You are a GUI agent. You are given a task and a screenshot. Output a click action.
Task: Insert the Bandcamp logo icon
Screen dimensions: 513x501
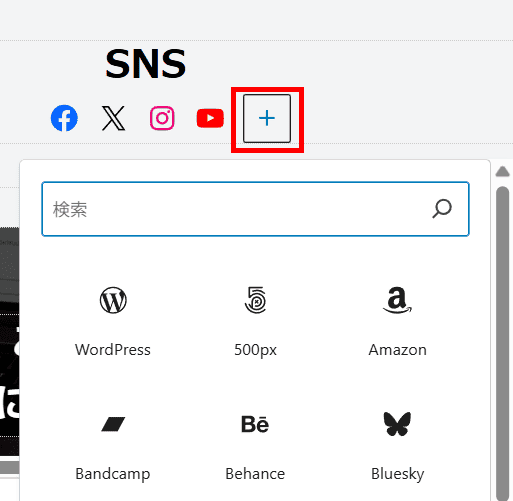(113, 424)
